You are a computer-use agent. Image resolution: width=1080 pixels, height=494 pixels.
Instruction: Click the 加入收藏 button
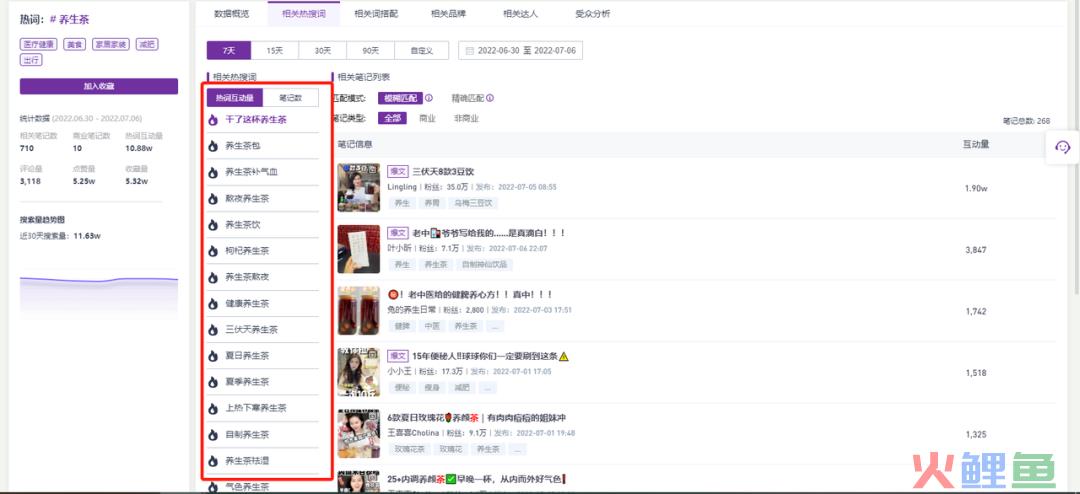click(x=98, y=86)
